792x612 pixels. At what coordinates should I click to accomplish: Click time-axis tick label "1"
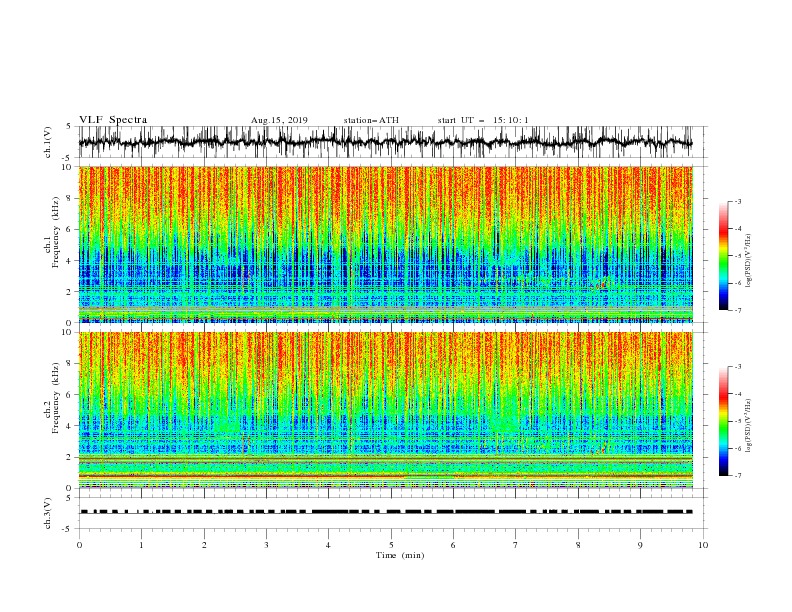141,545
